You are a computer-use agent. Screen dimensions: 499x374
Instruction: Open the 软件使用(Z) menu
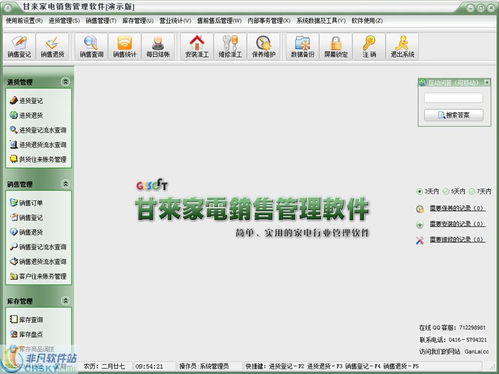click(x=367, y=21)
